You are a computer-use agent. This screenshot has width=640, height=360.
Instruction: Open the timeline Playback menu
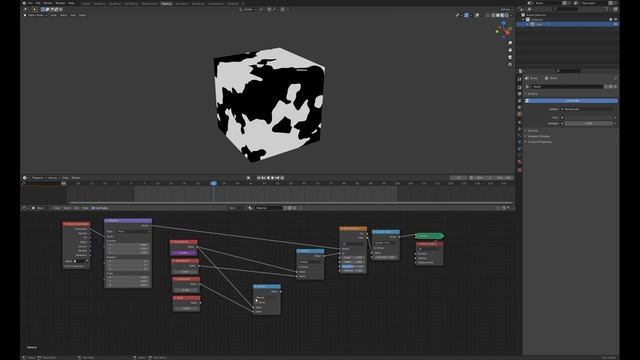tap(39, 178)
